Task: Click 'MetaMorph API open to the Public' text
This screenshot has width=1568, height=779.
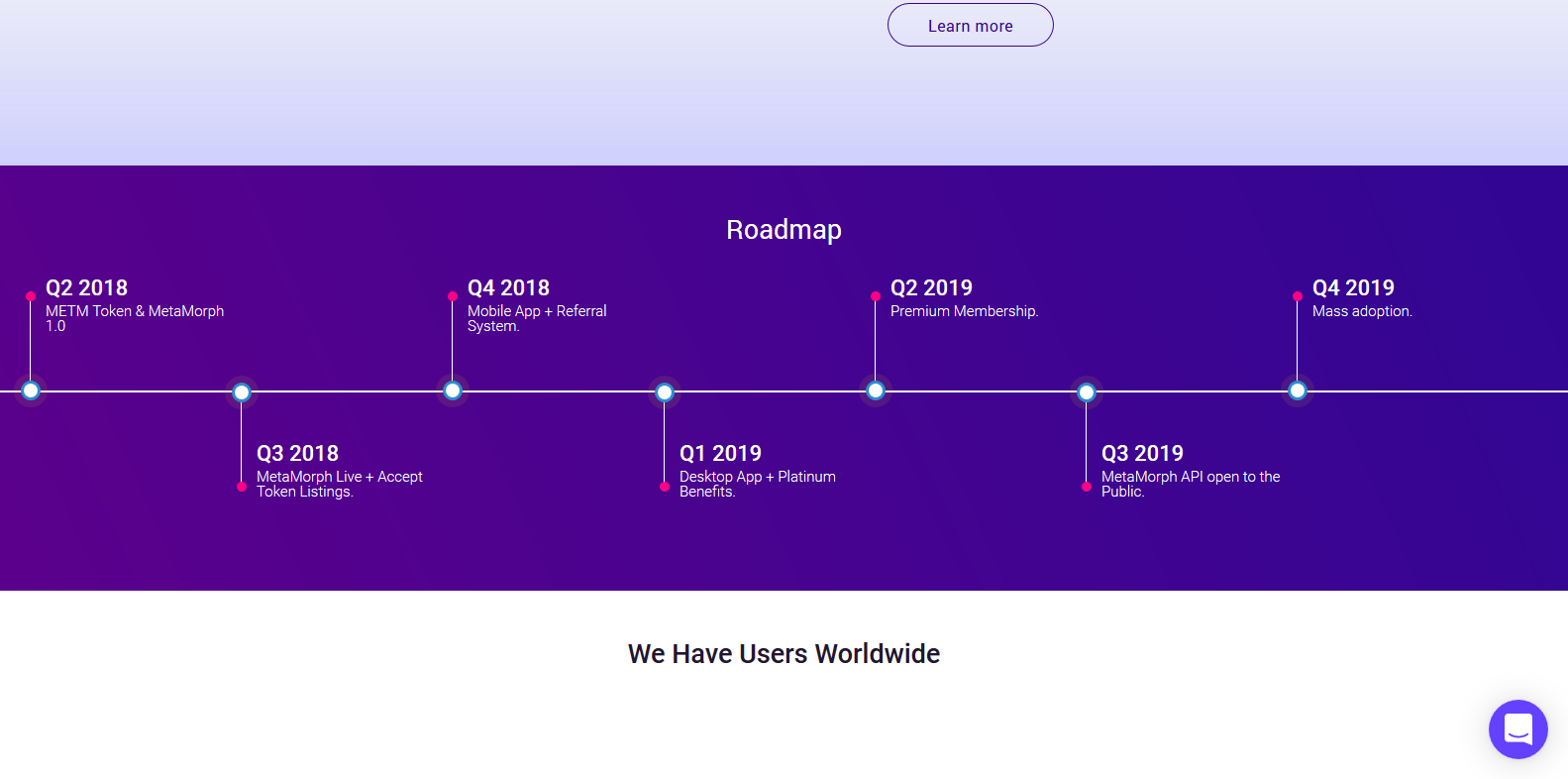Action: click(1191, 484)
